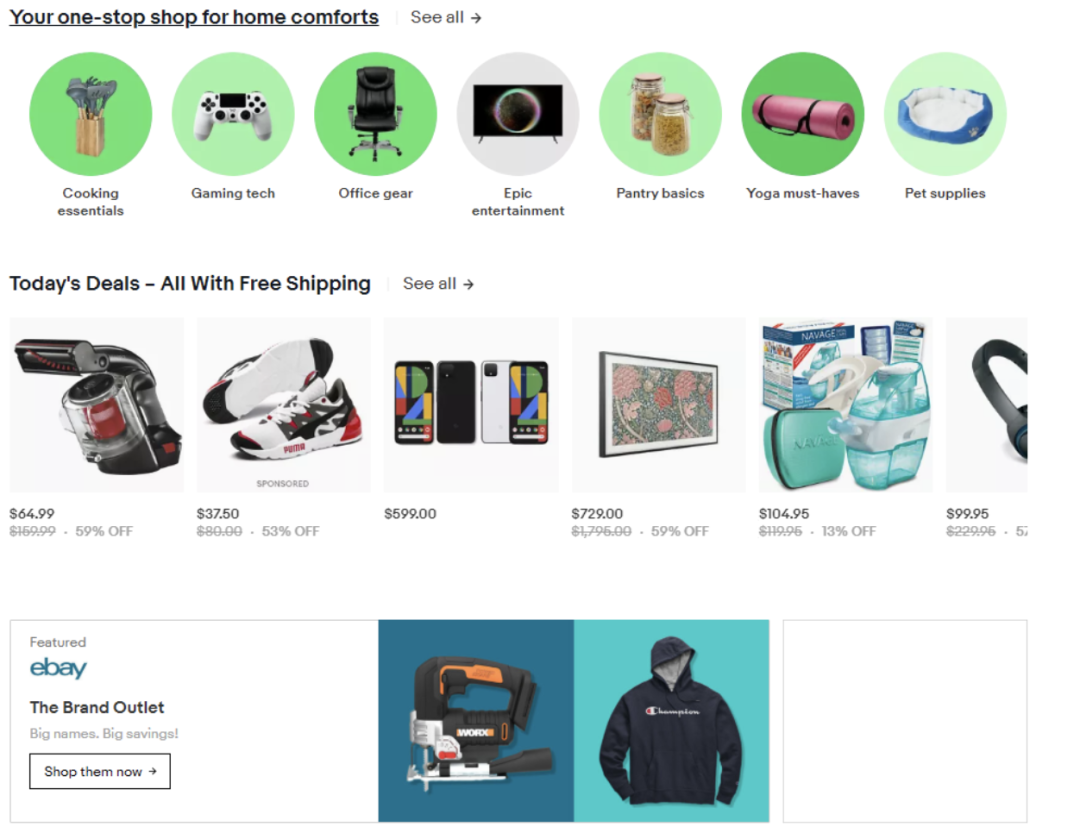Open the Pantry basics jars icon

coord(661,114)
